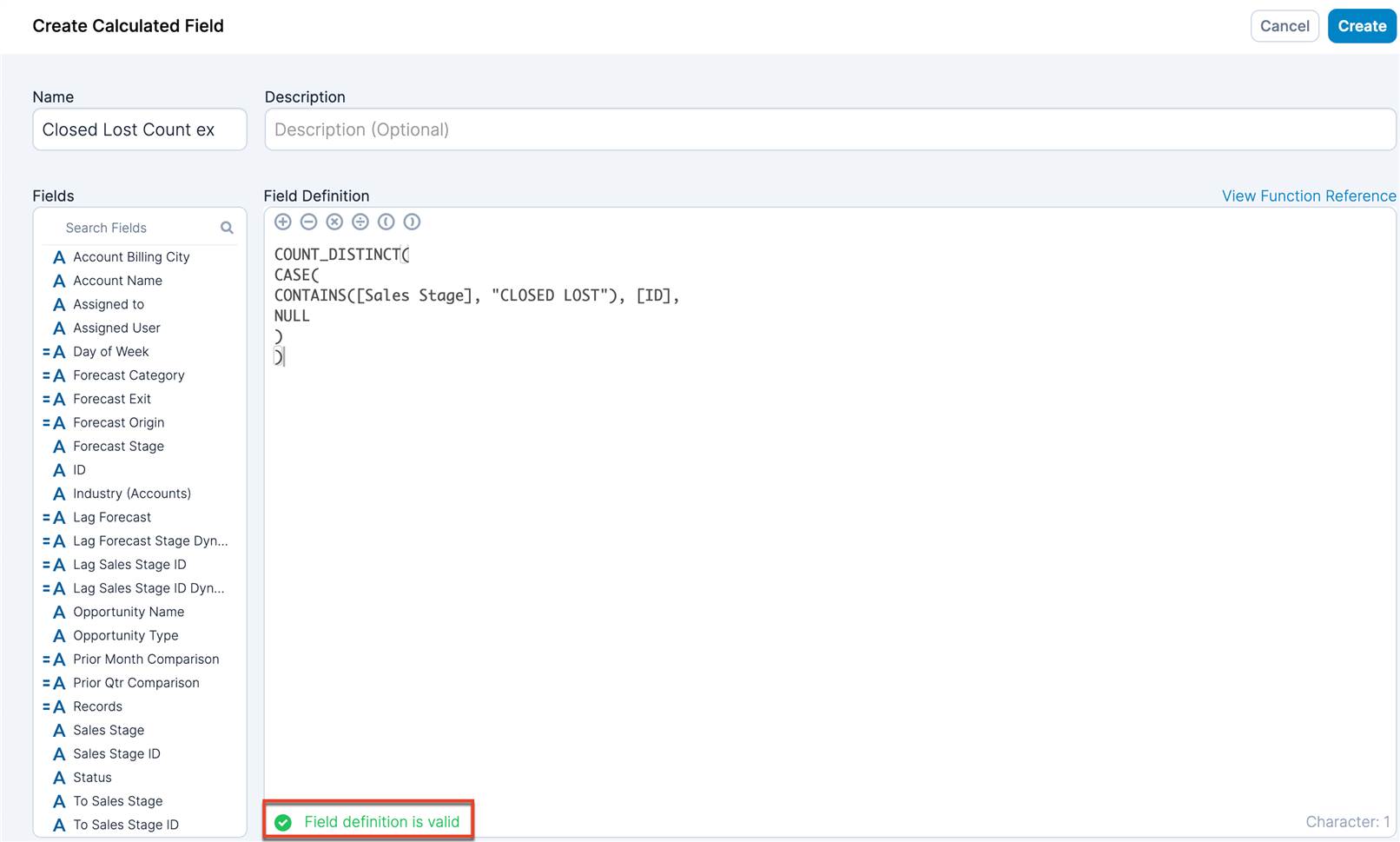This screenshot has height=842, width=1400.
Task: Cancel creating the calculated field
Action: pyautogui.click(x=1284, y=25)
